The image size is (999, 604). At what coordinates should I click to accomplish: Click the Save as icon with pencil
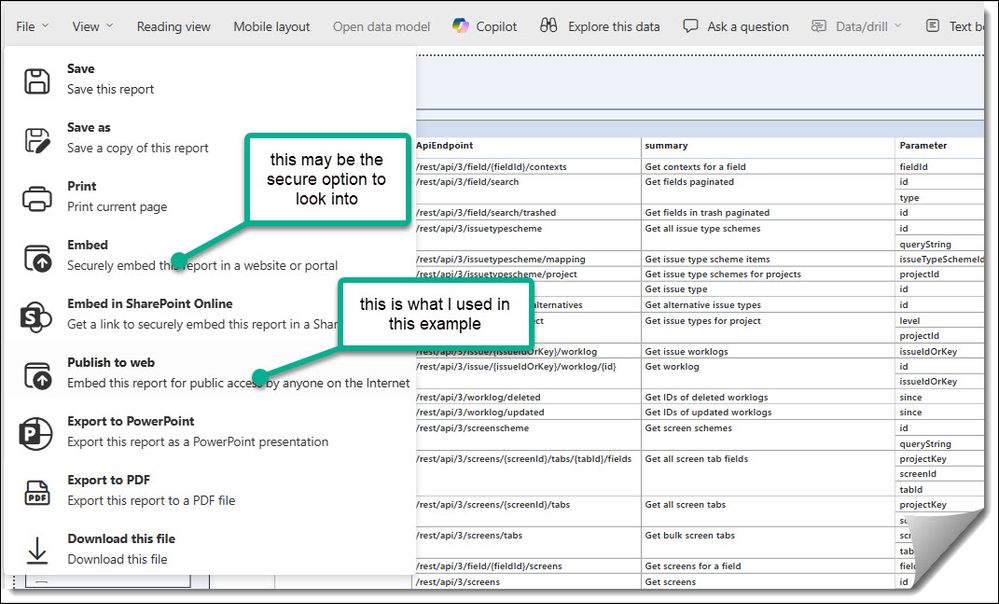pos(37,140)
